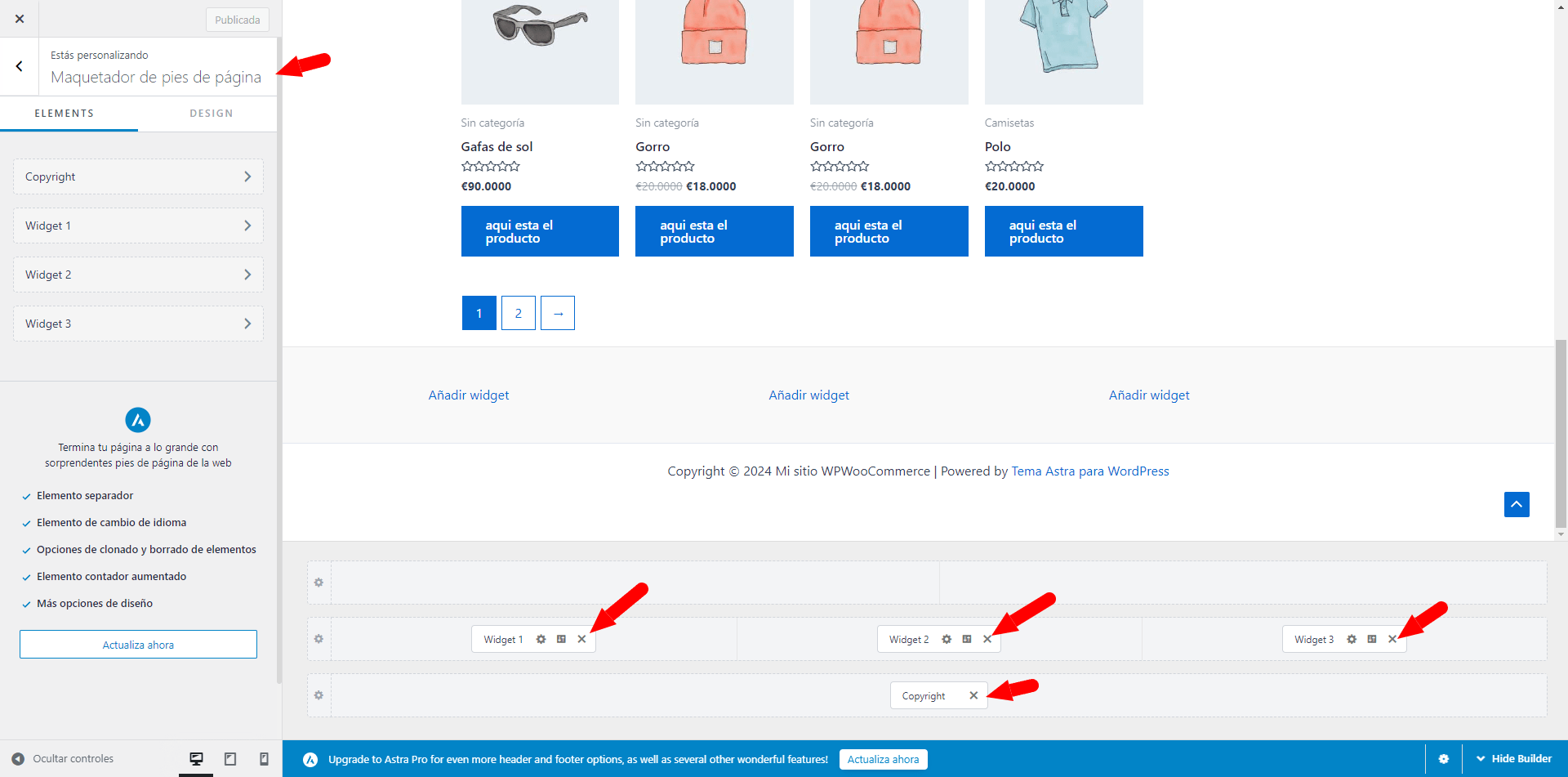Switch to mobile preview mode

[264, 759]
